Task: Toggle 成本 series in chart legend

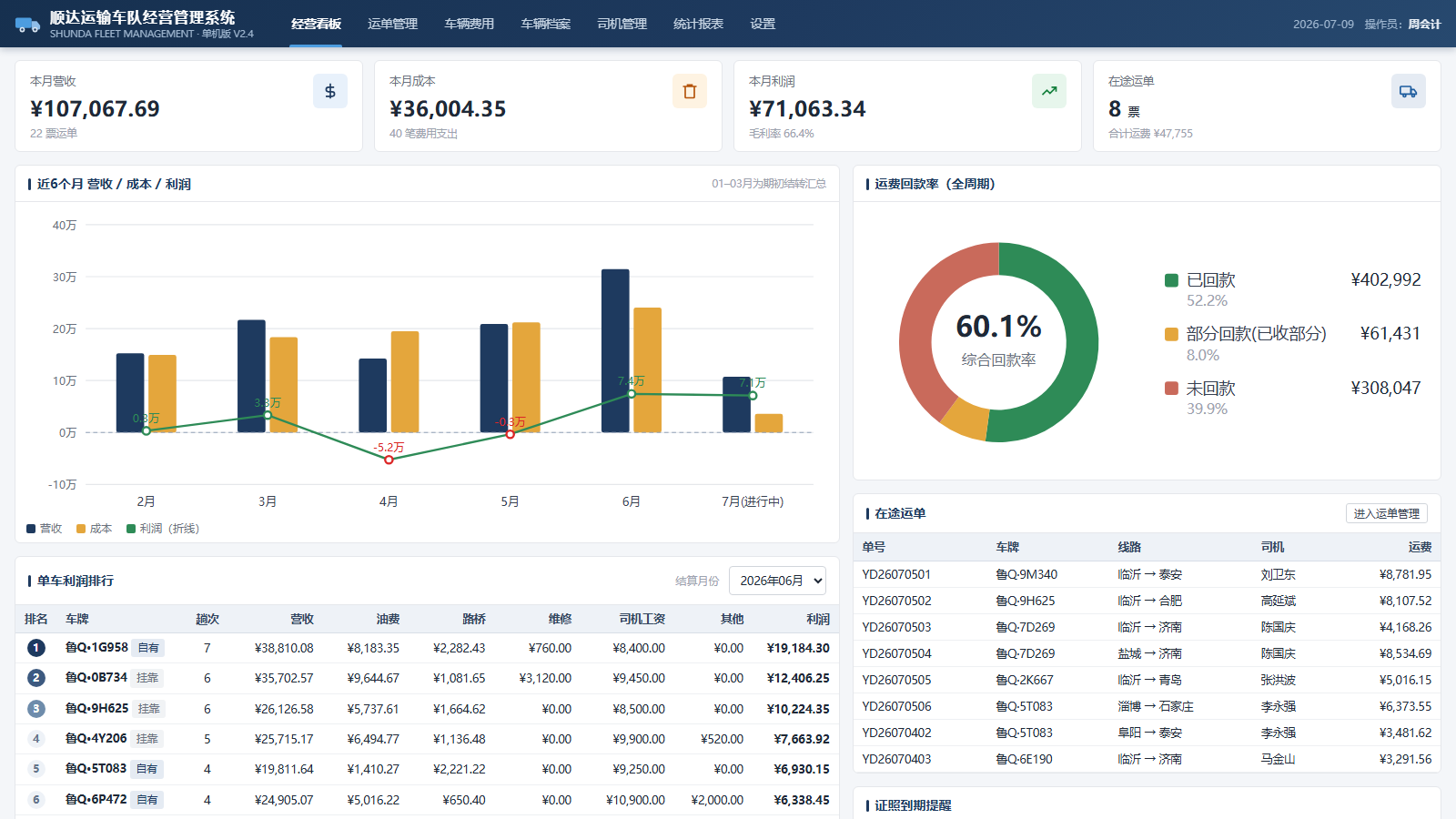Action: [95, 529]
